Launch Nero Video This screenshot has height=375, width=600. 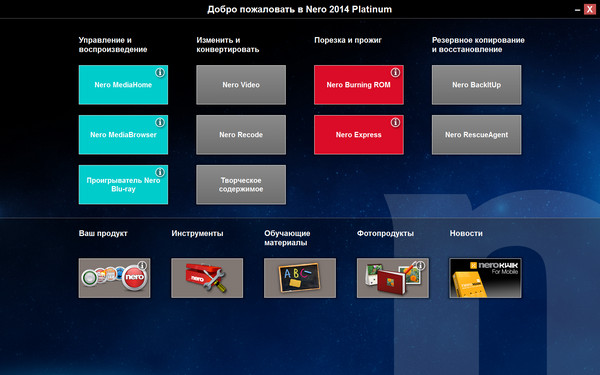tap(241, 85)
